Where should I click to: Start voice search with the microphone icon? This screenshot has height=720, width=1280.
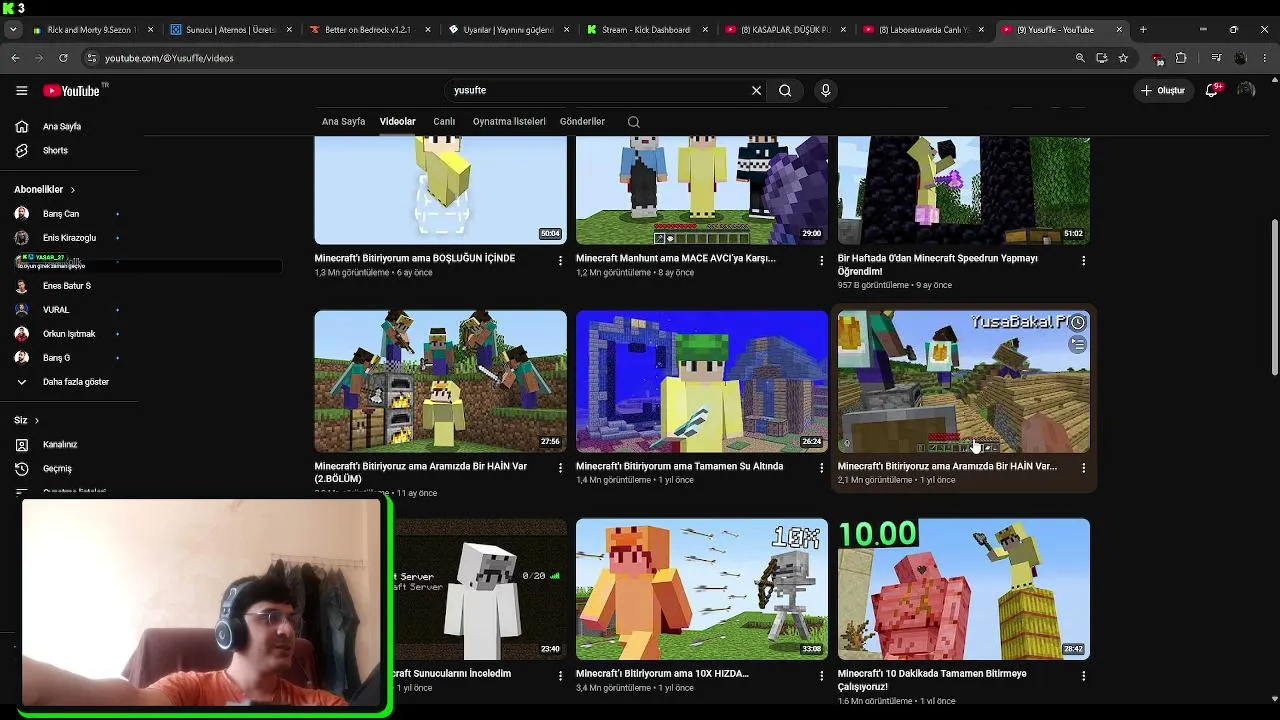pos(825,91)
